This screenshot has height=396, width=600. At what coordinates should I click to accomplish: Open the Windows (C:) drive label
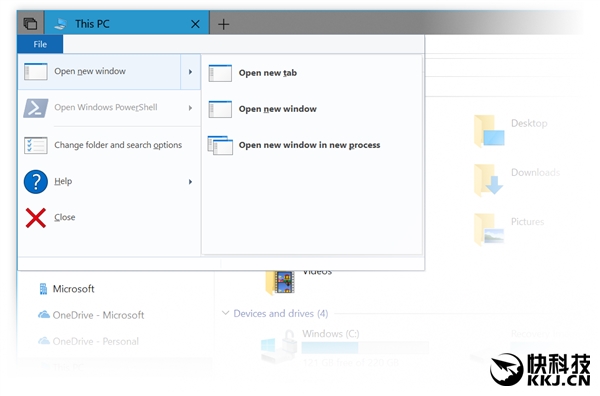pos(331,334)
